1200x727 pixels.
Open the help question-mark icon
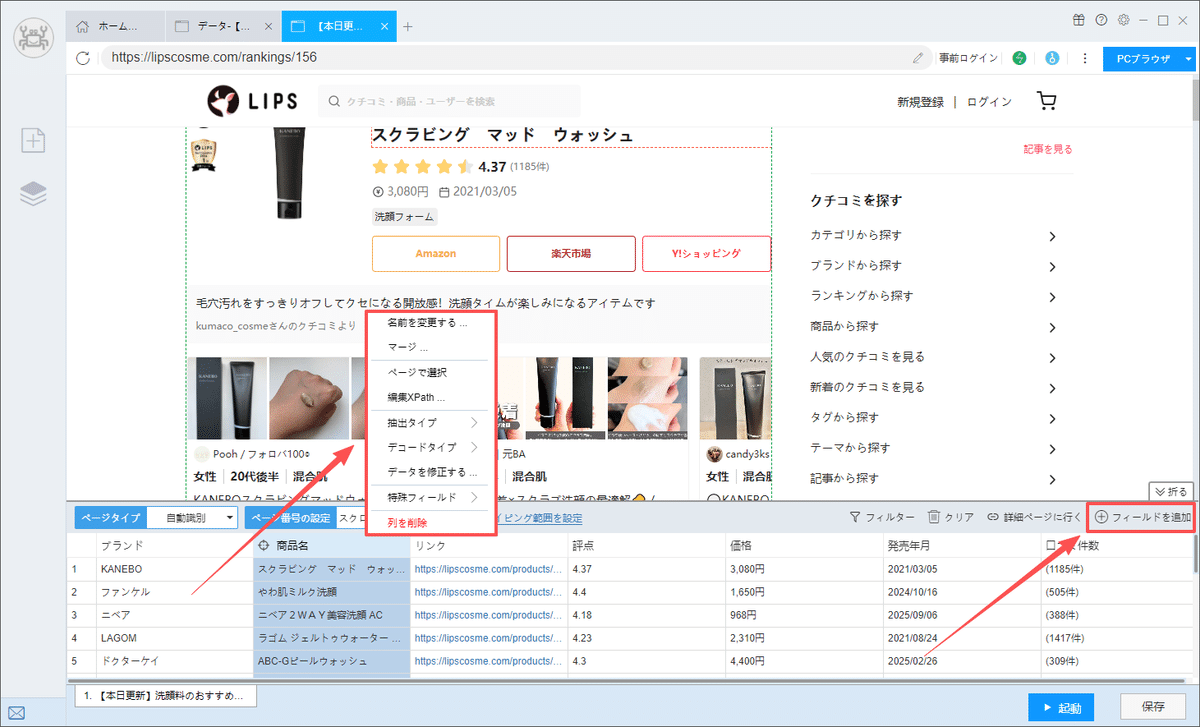tap(1101, 20)
